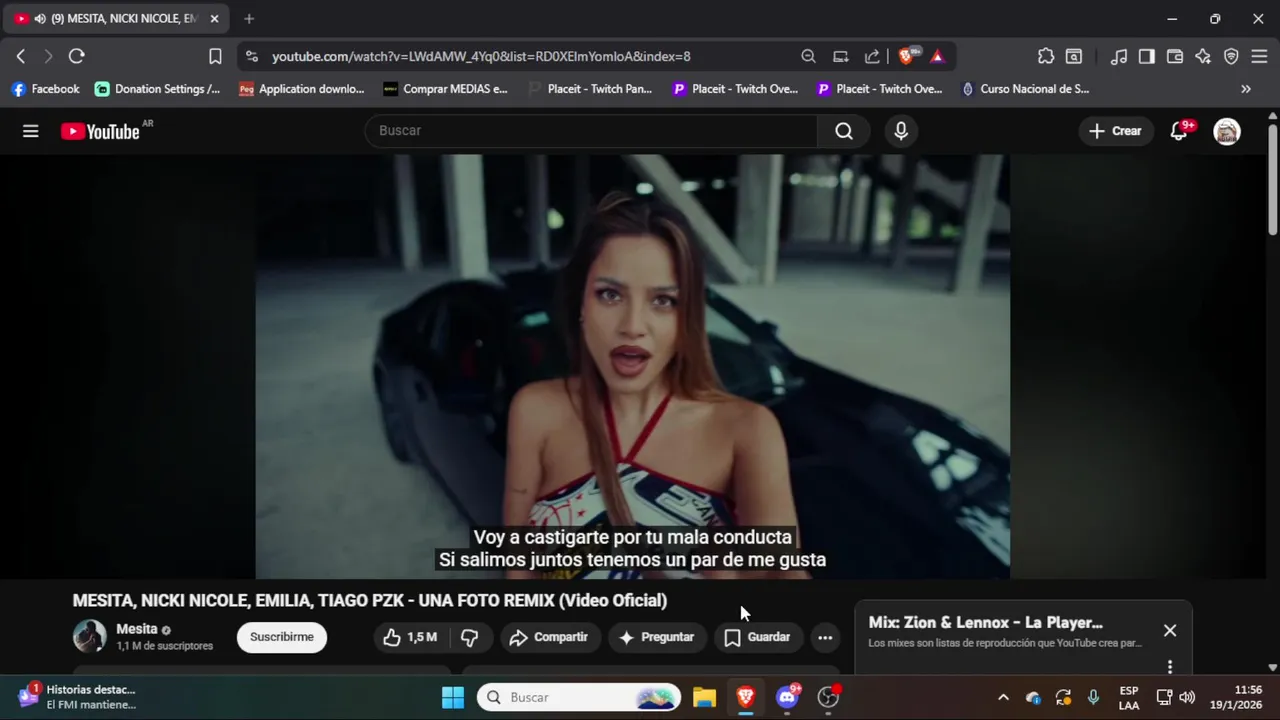Open the Facebook bookmark
The height and width of the screenshot is (720, 1280).
coord(45,89)
